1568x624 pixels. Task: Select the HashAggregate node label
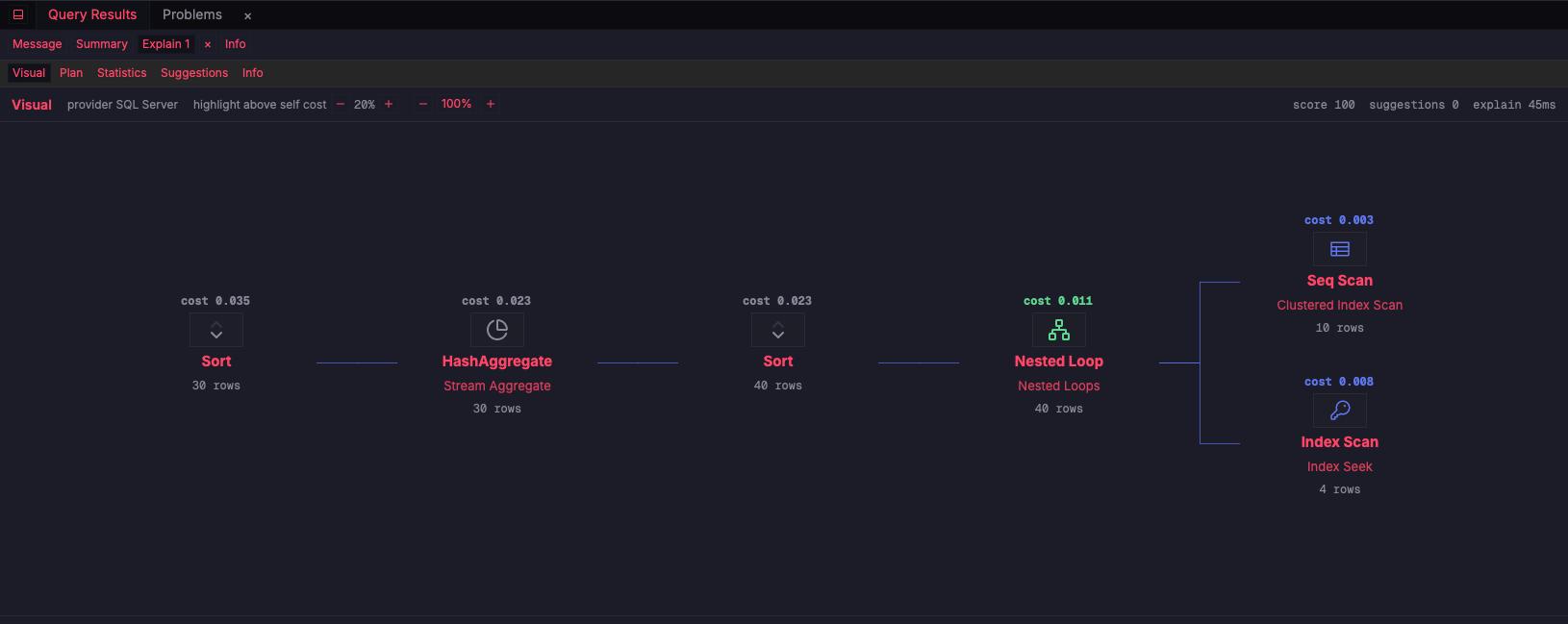[x=497, y=362]
